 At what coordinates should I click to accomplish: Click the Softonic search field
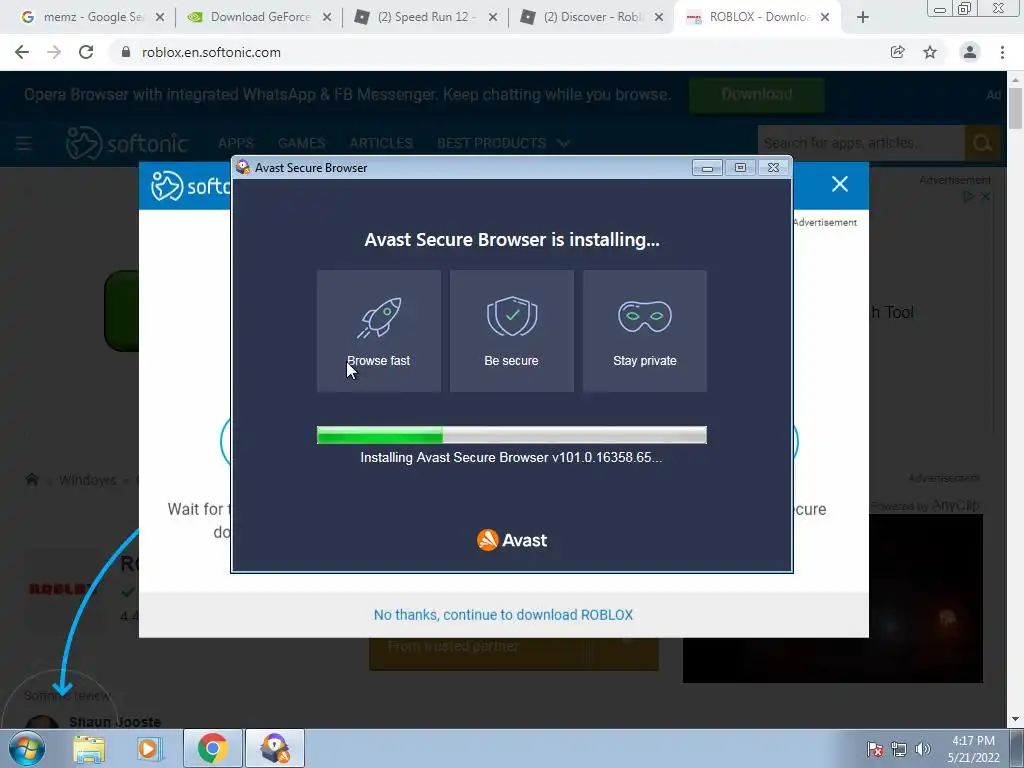(x=861, y=143)
